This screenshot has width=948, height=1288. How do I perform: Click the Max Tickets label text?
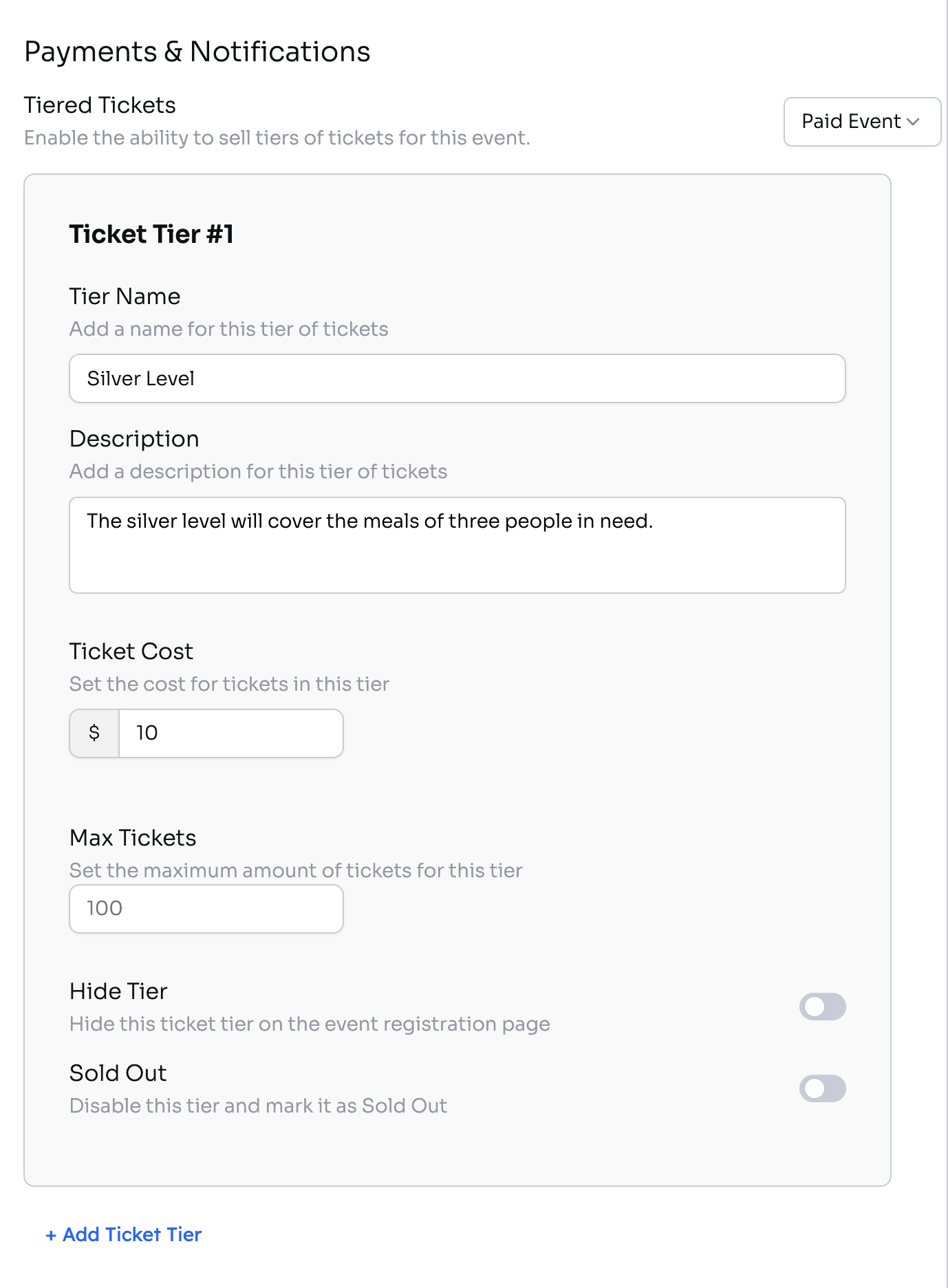(133, 838)
